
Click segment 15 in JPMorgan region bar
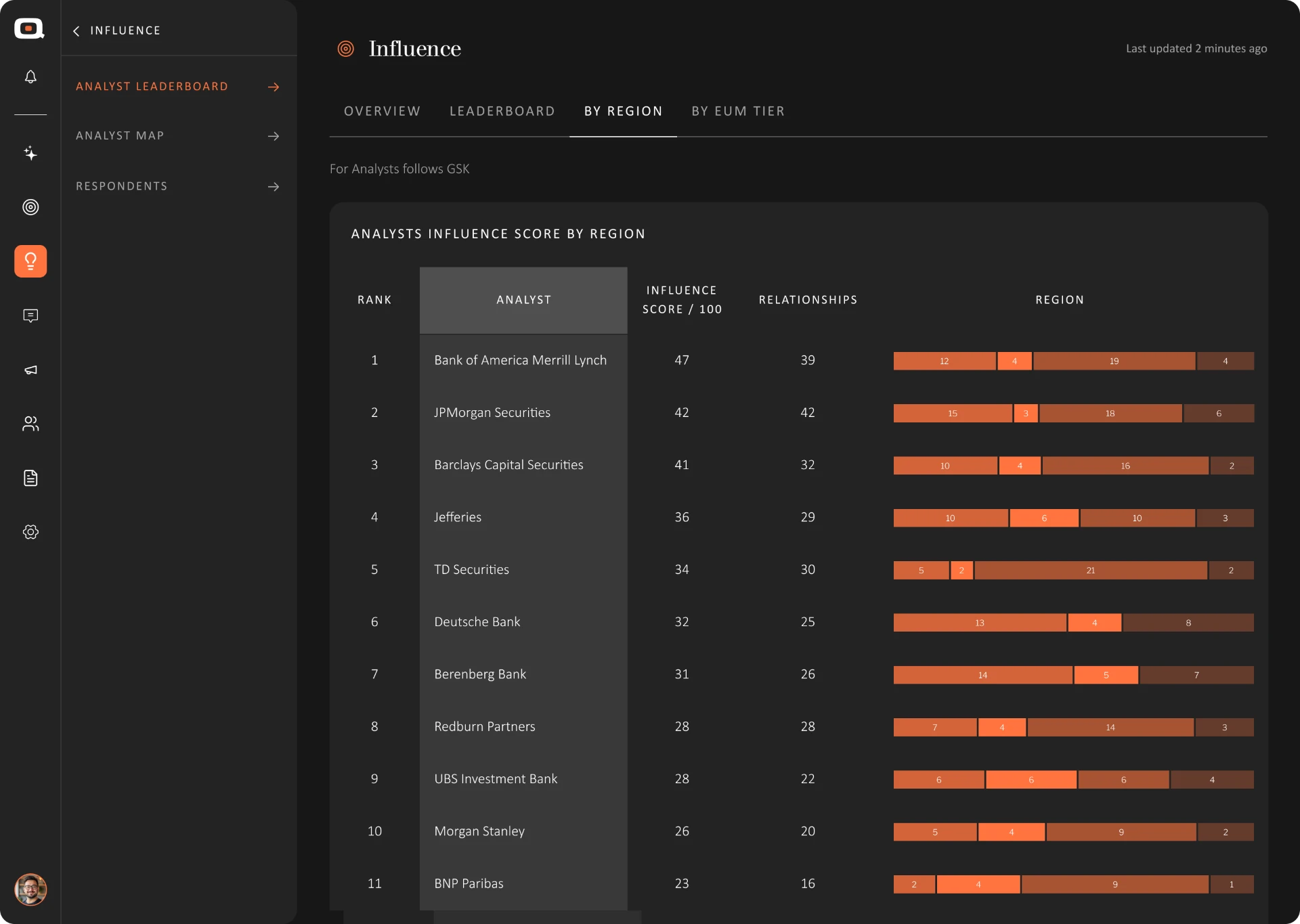coord(953,414)
